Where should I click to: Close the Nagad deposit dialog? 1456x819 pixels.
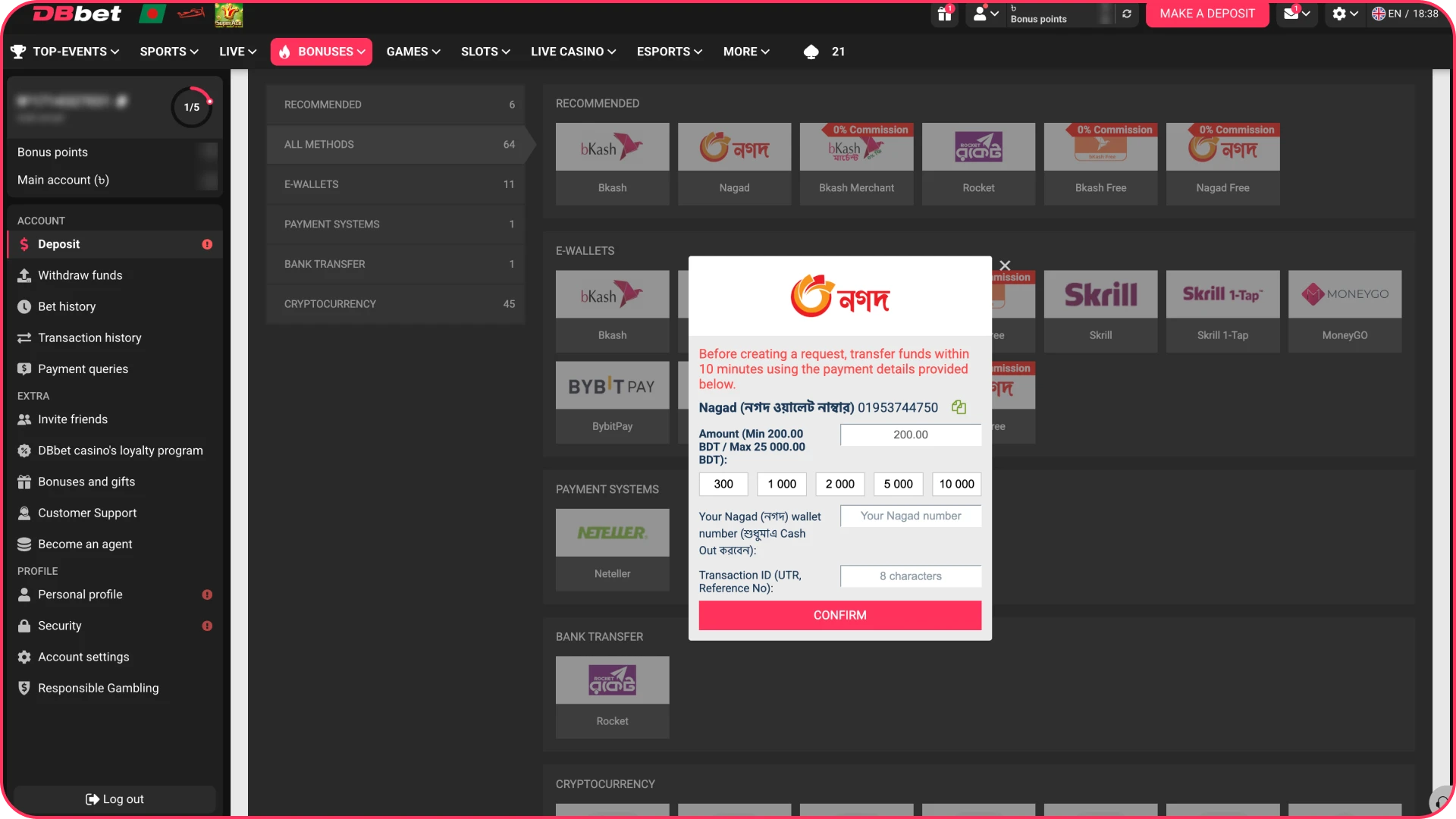(1005, 265)
